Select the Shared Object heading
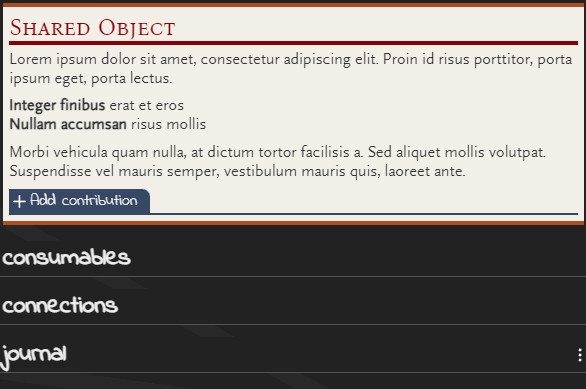Image resolution: width=586 pixels, height=389 pixels. pyautogui.click(x=92, y=28)
